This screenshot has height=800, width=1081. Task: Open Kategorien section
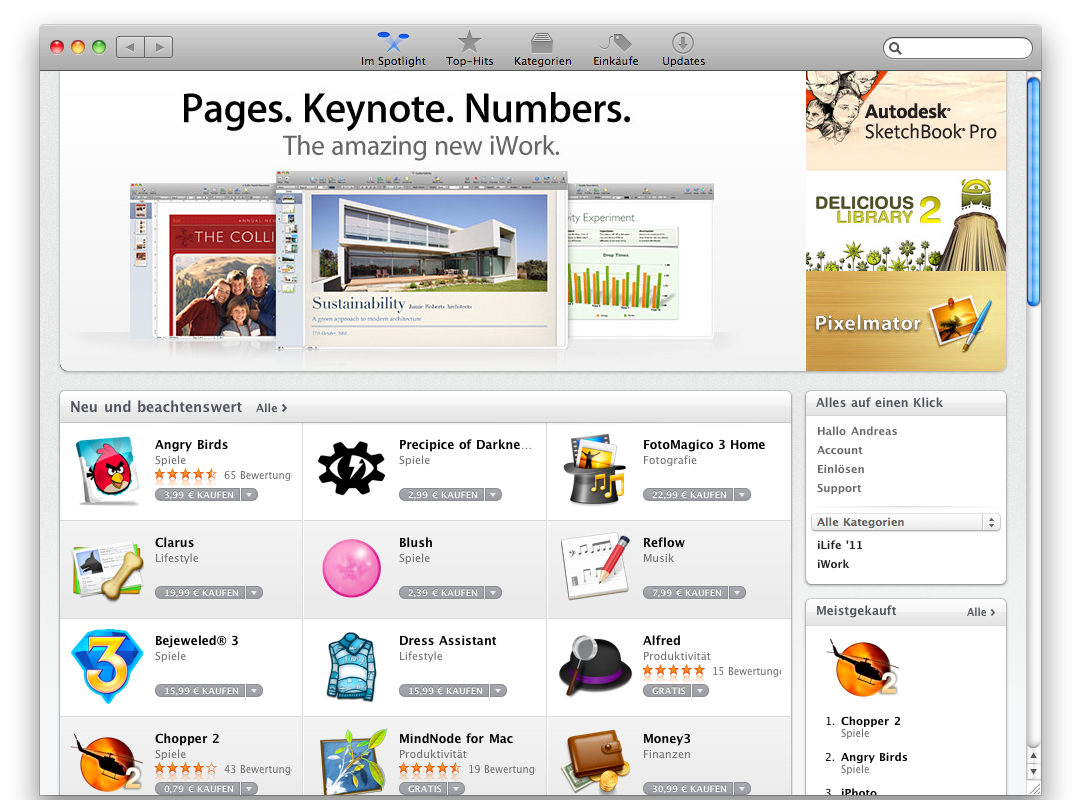click(543, 49)
